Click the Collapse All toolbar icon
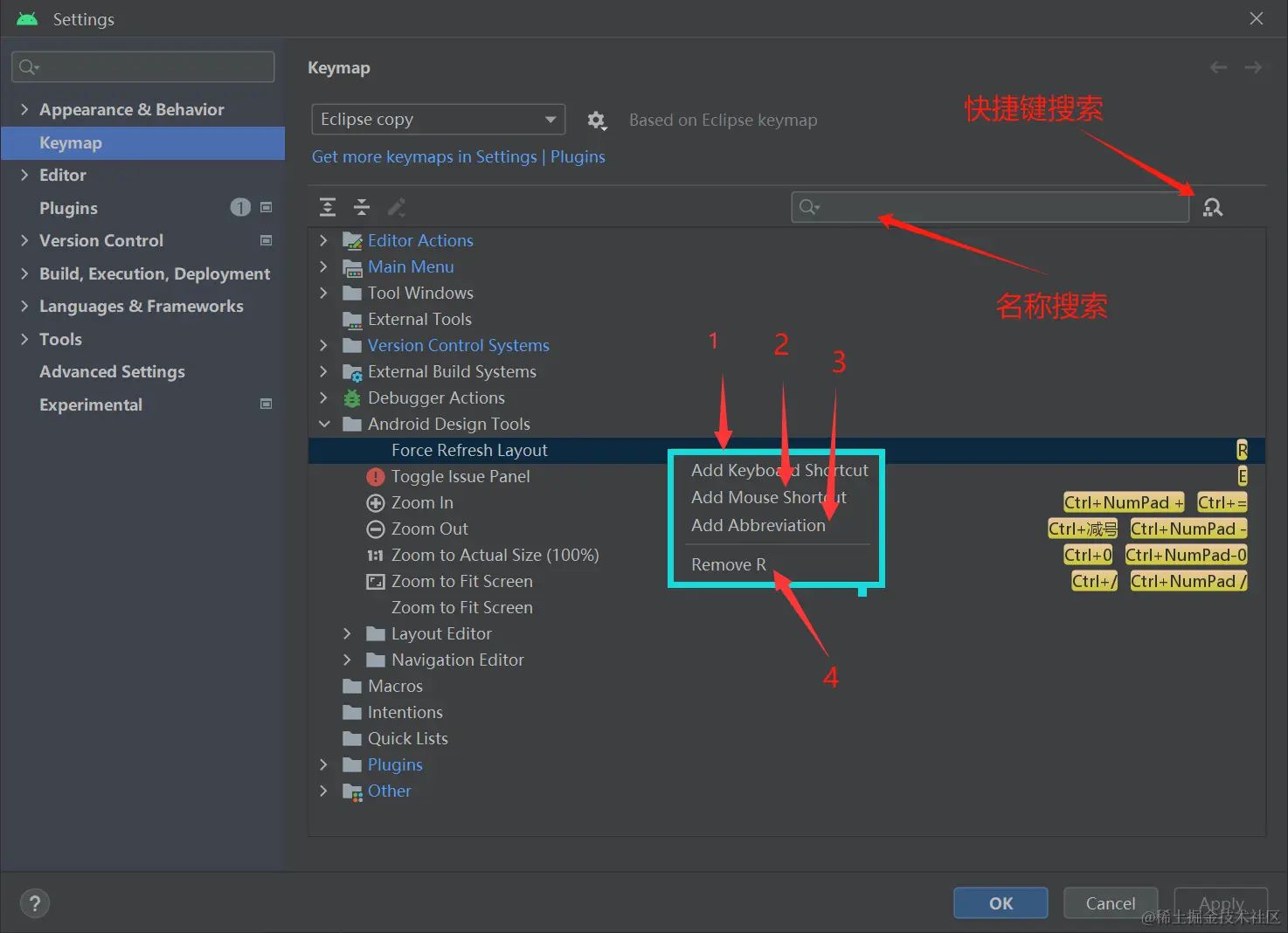Image resolution: width=1288 pixels, height=933 pixels. [362, 207]
